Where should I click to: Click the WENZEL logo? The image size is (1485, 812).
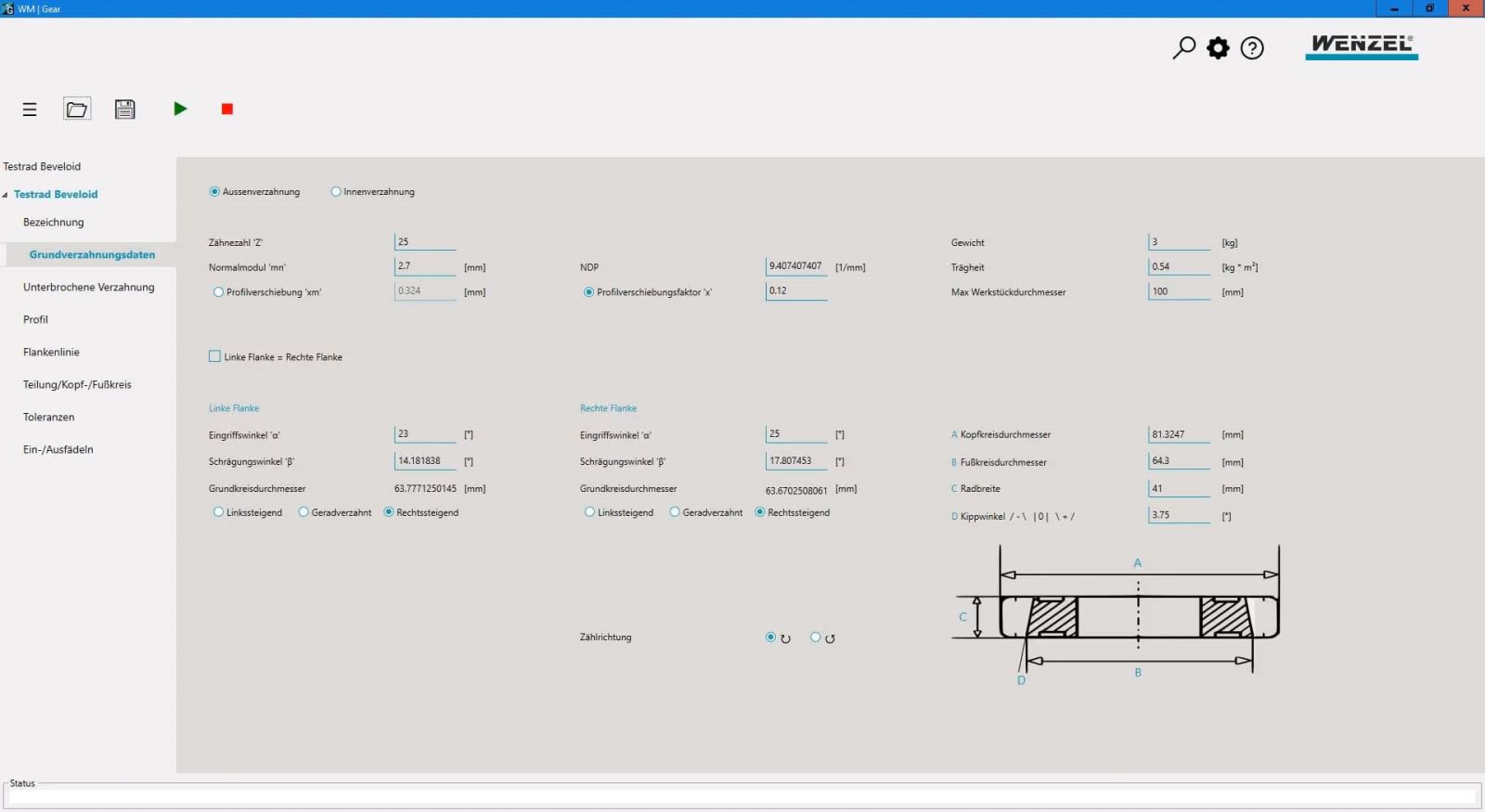pyautogui.click(x=1362, y=45)
